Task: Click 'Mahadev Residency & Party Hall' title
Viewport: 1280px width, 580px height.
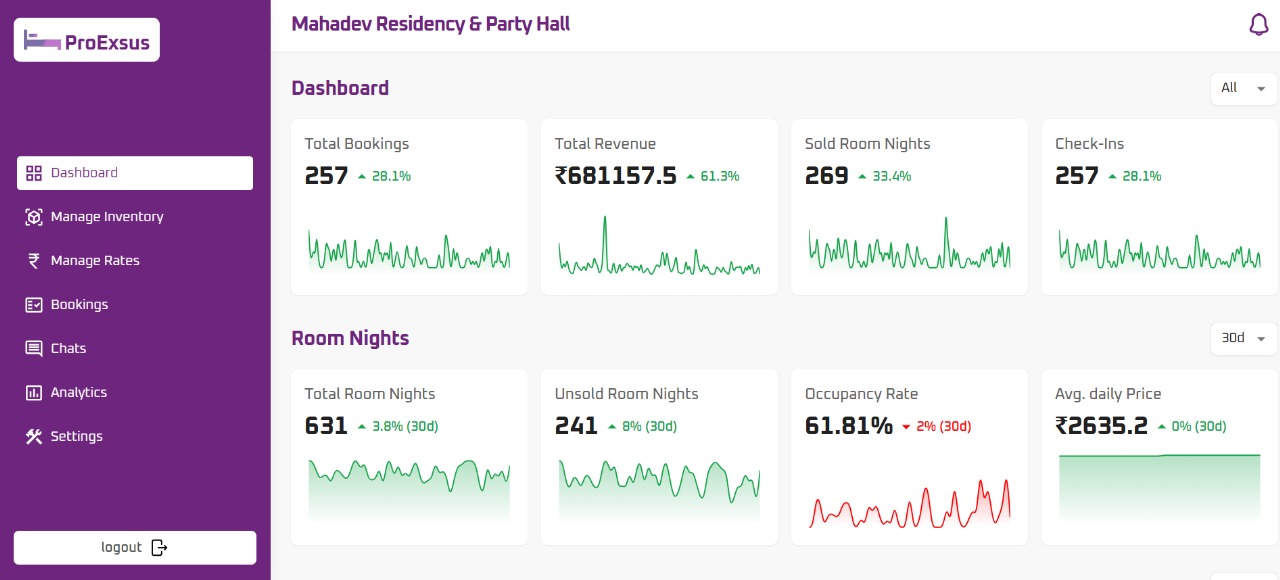Action: [x=431, y=24]
